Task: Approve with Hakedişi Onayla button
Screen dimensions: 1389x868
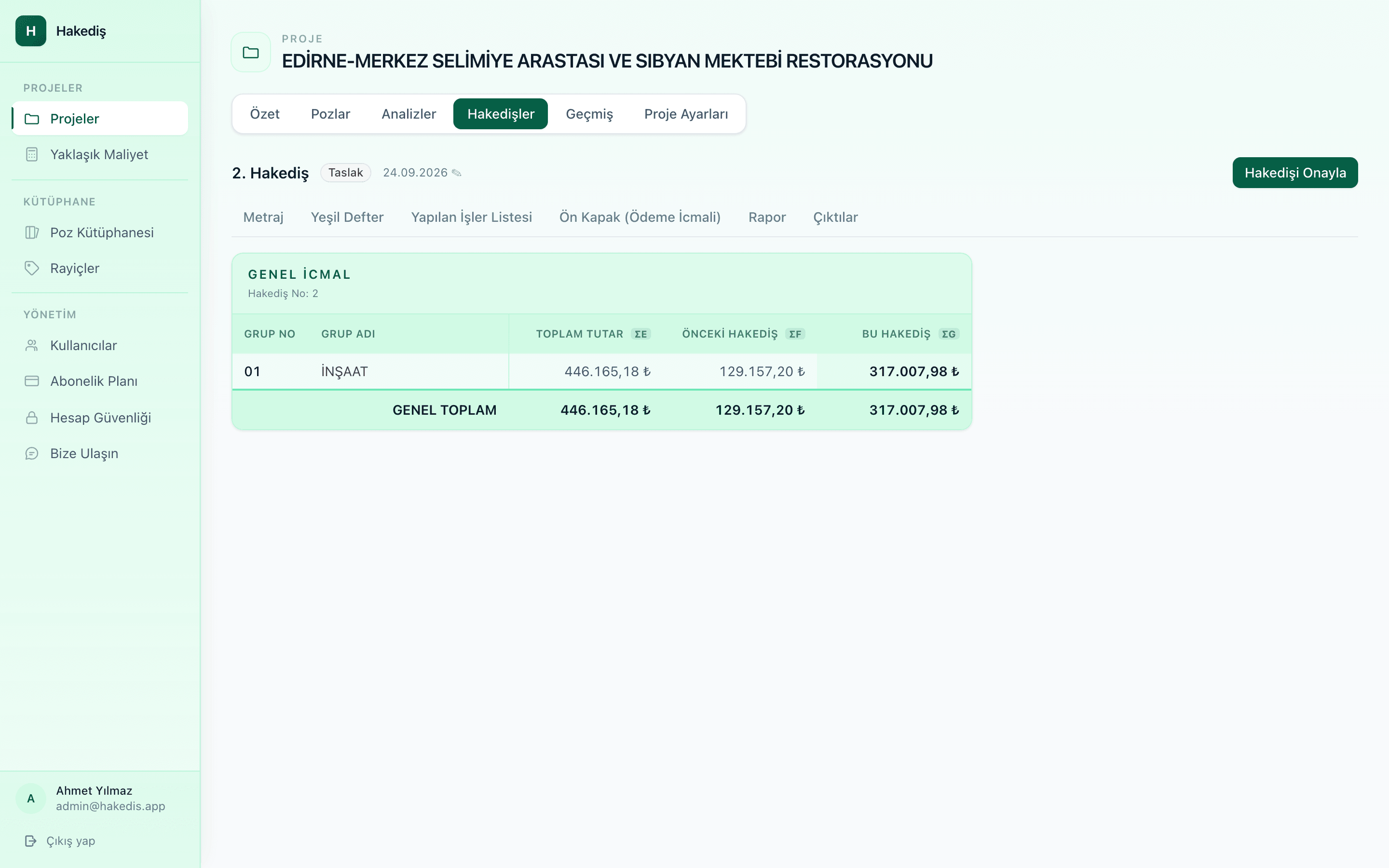Action: (x=1295, y=173)
